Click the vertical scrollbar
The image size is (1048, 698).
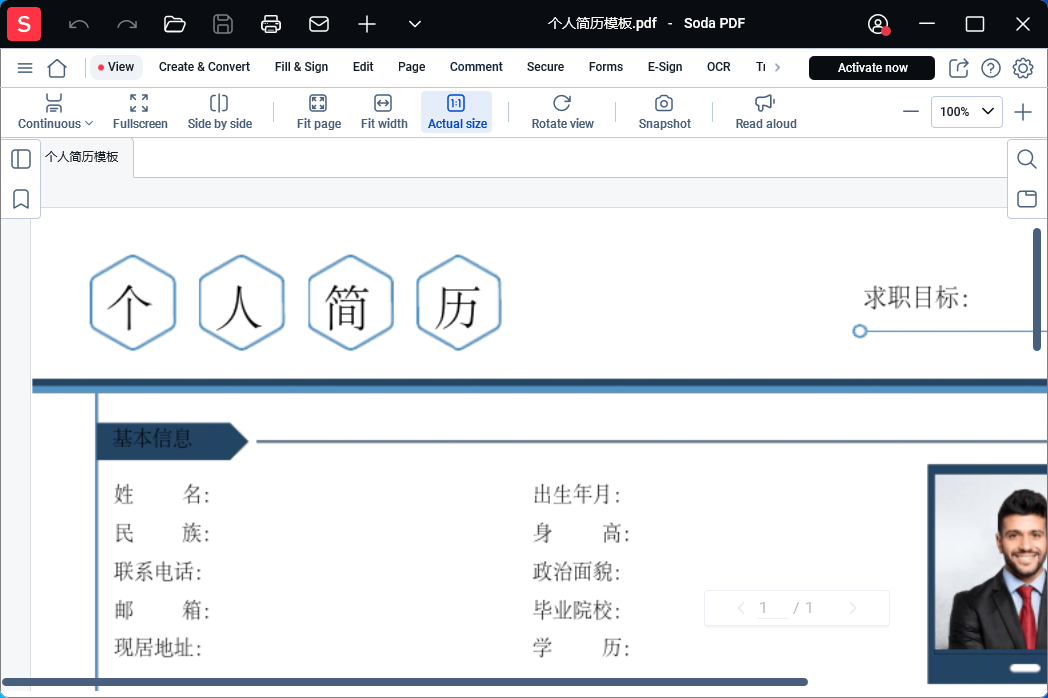[1037, 289]
